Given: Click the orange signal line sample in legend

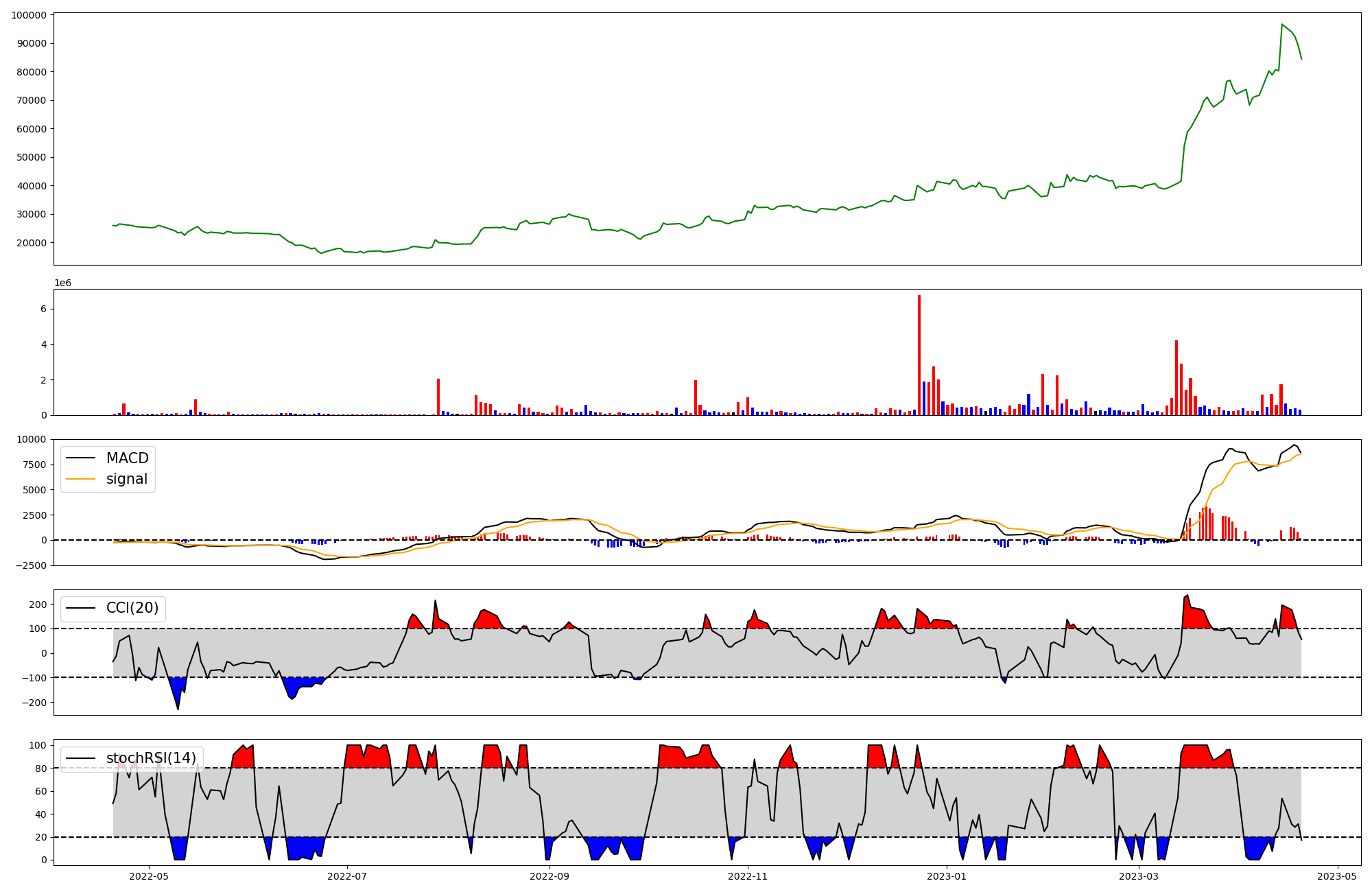Looking at the screenshot, I should 82,479.
